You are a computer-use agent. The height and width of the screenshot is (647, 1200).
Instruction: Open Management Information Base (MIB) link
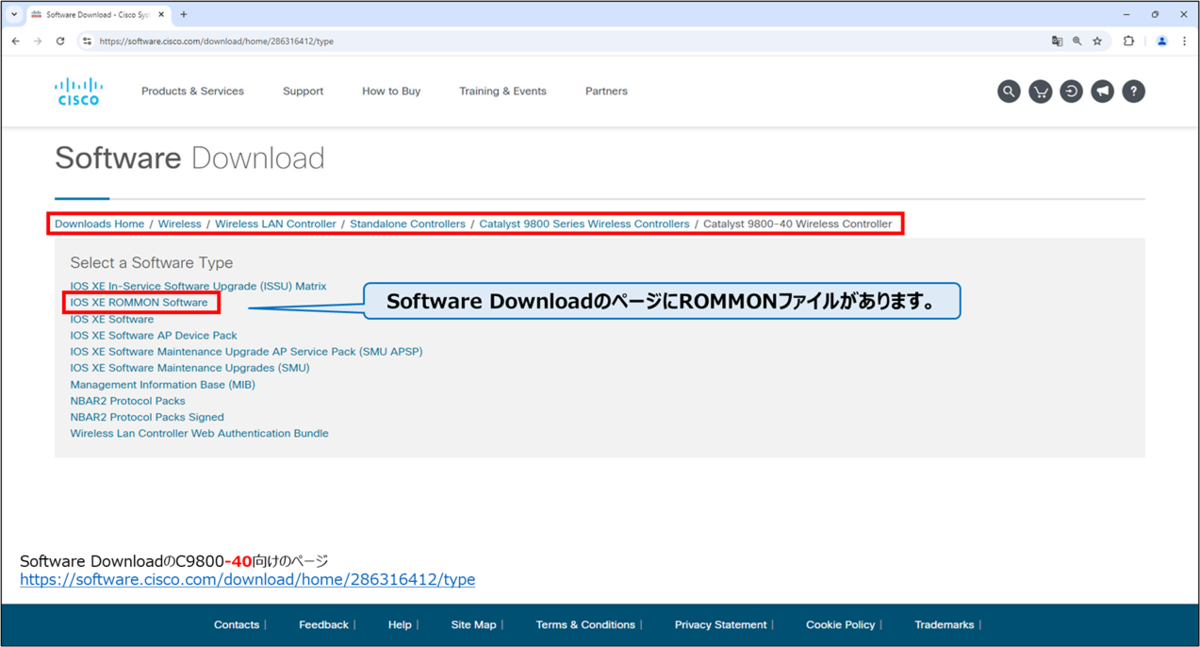(x=162, y=384)
